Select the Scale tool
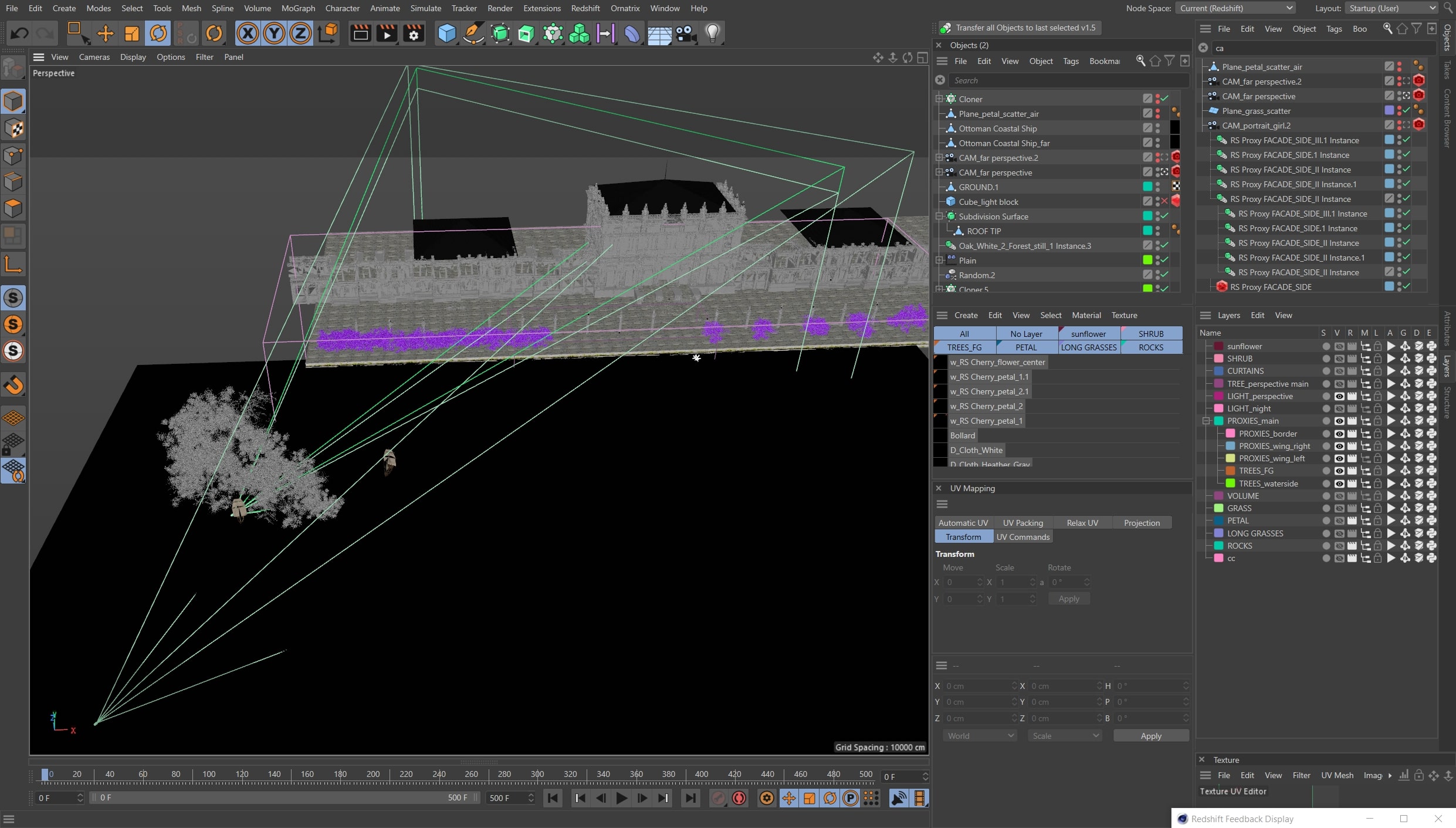 click(131, 33)
